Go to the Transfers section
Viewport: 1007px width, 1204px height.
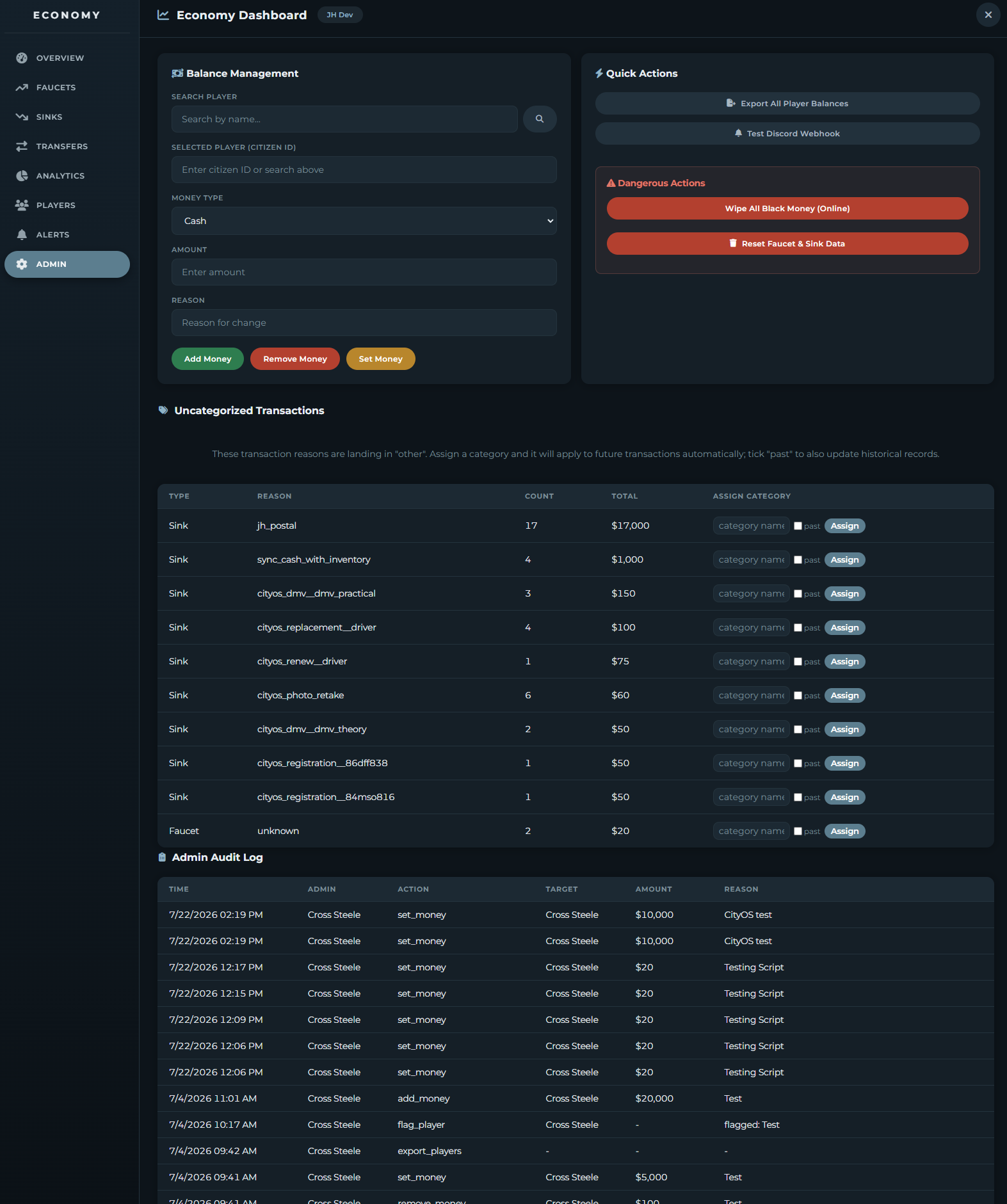[67, 147]
